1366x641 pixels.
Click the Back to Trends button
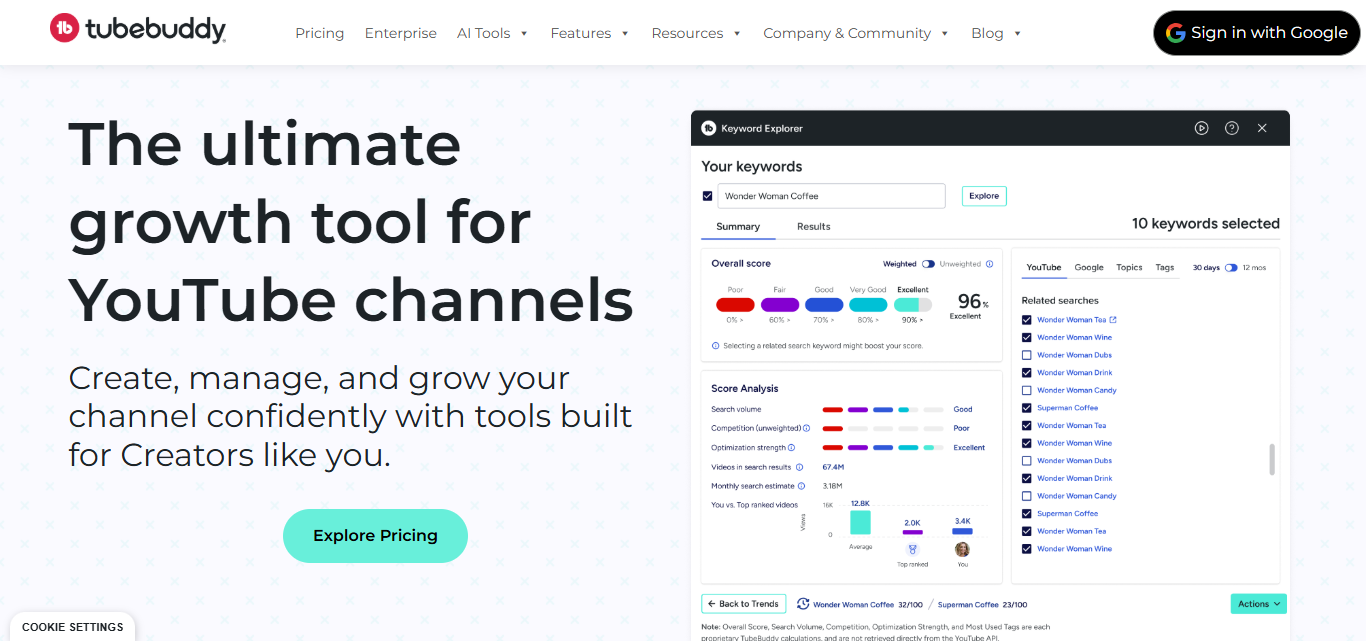(x=743, y=604)
